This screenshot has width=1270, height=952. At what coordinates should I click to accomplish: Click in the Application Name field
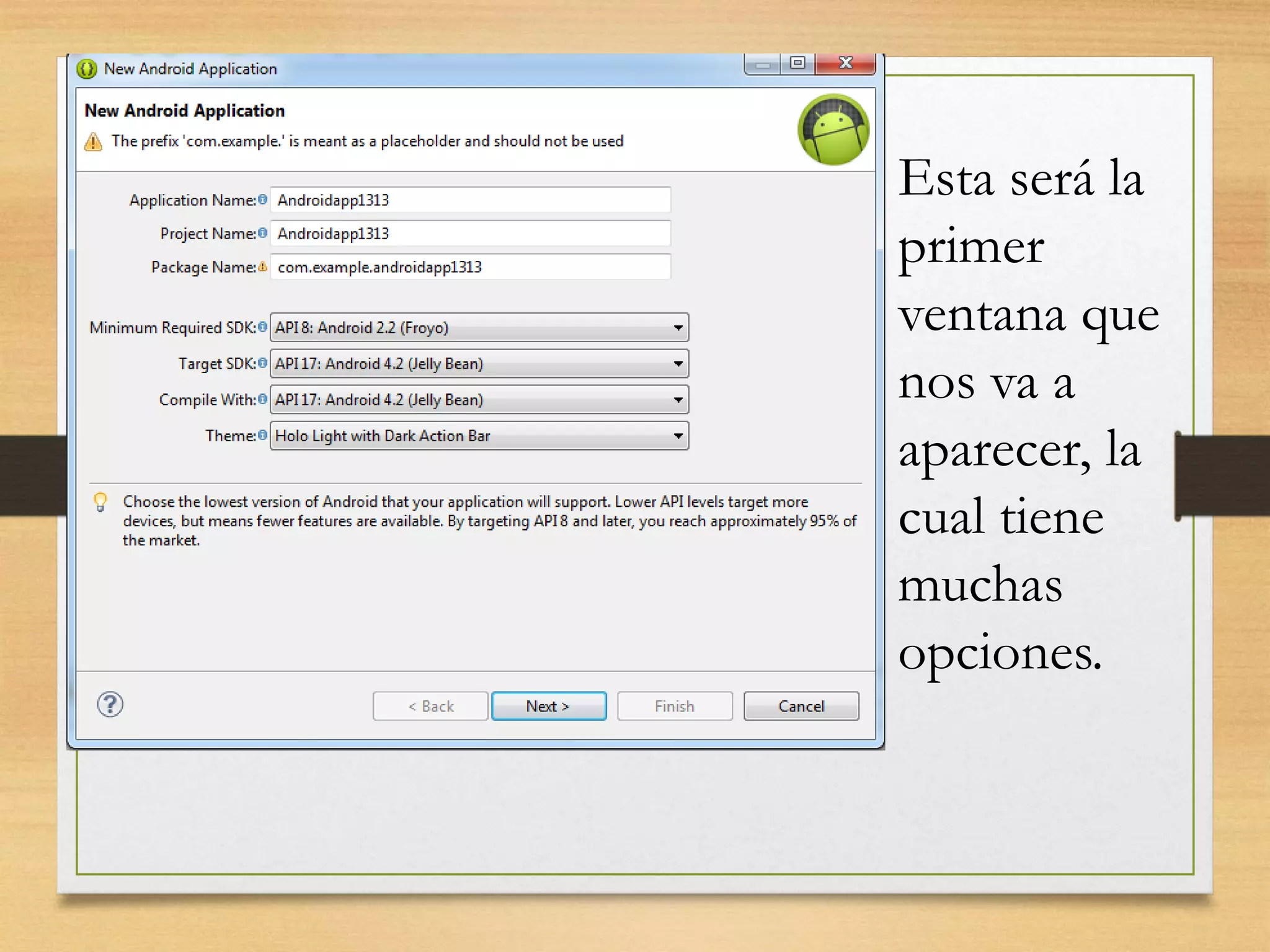click(470, 200)
